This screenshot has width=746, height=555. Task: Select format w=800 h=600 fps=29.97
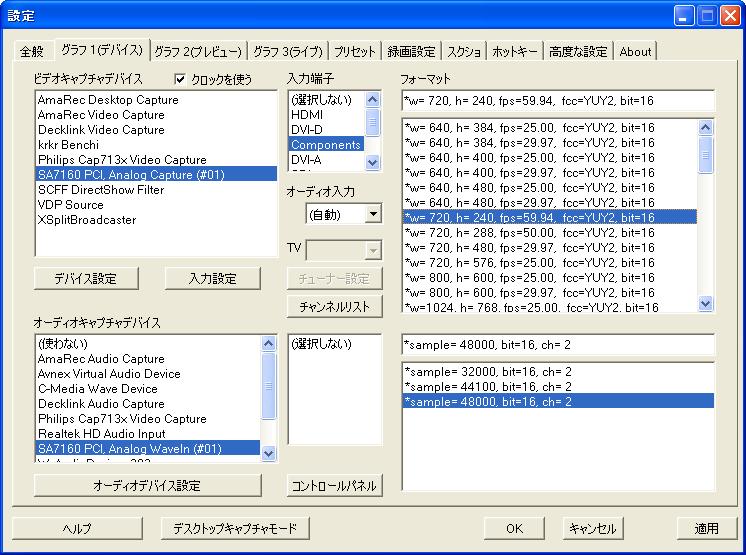point(550,292)
